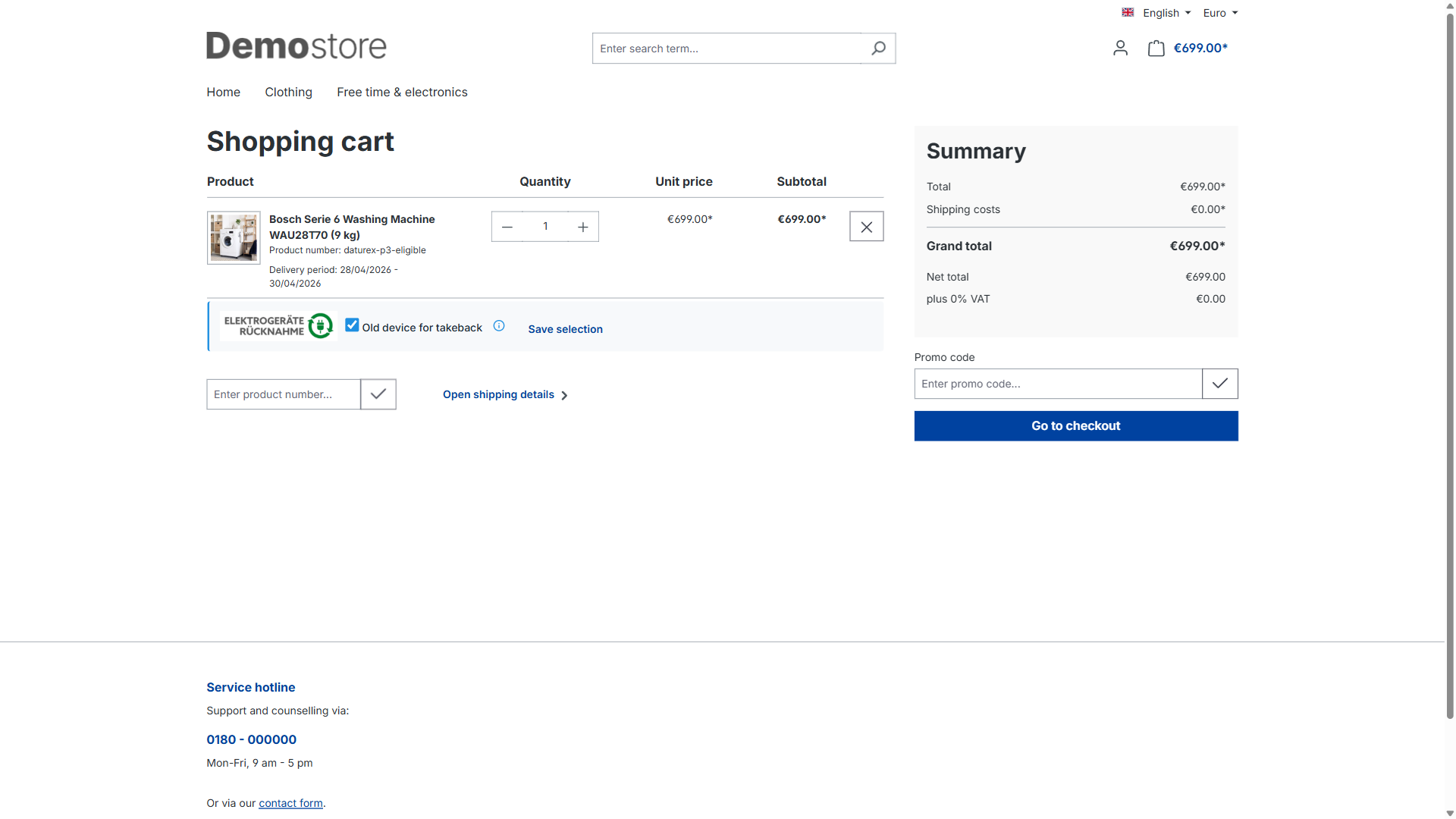This screenshot has height=819, width=1456.
Task: Click the Shipping costs €0.00 value
Action: point(1208,210)
